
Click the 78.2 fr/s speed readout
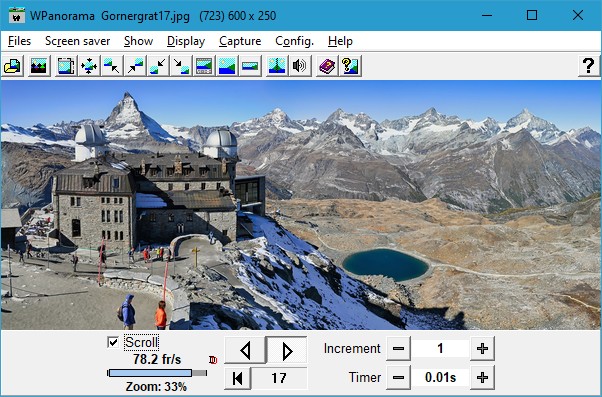(157, 359)
